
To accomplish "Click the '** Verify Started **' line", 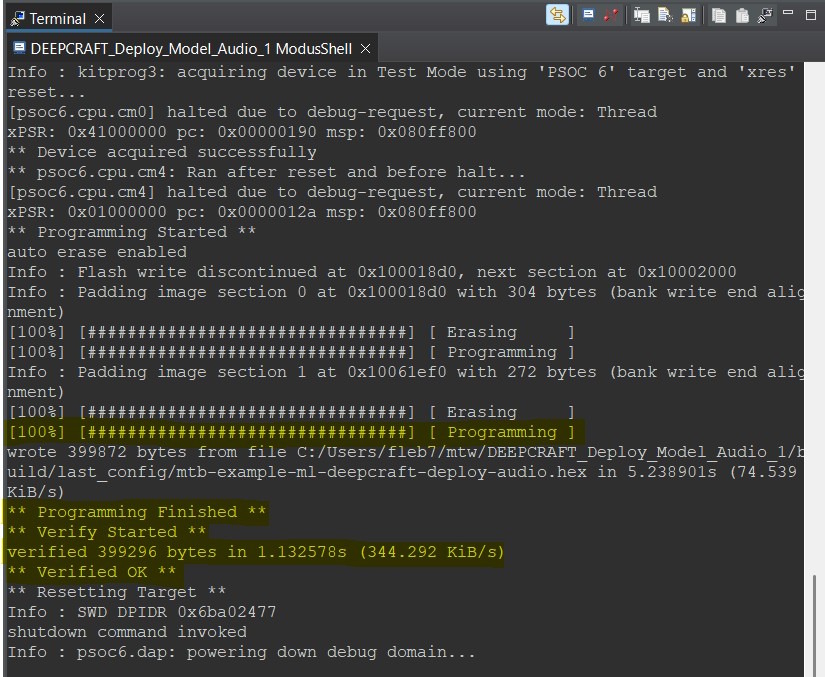I will click(x=107, y=532).
